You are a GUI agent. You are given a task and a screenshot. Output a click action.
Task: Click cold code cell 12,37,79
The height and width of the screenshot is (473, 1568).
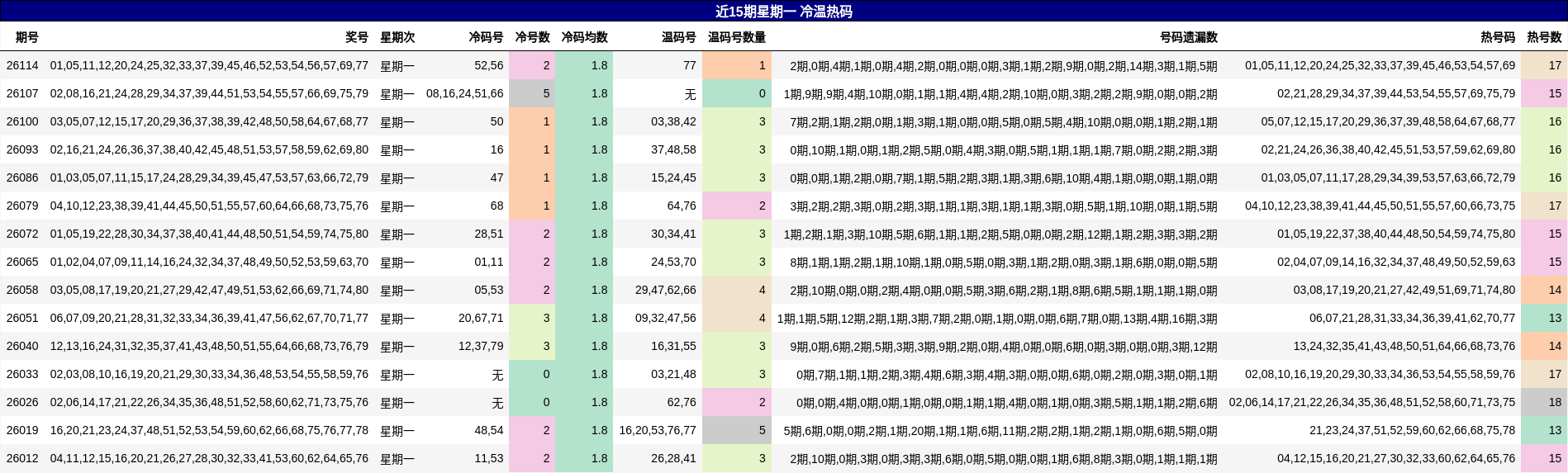pos(481,346)
